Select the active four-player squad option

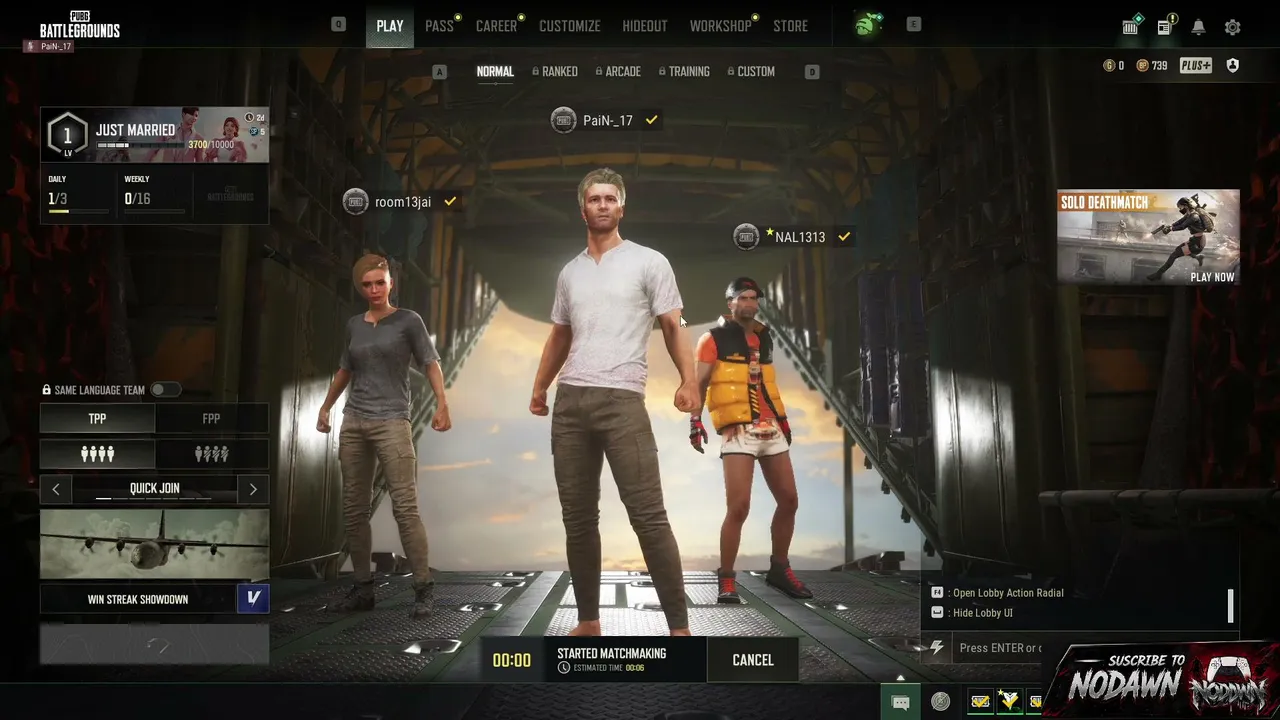click(x=97, y=454)
